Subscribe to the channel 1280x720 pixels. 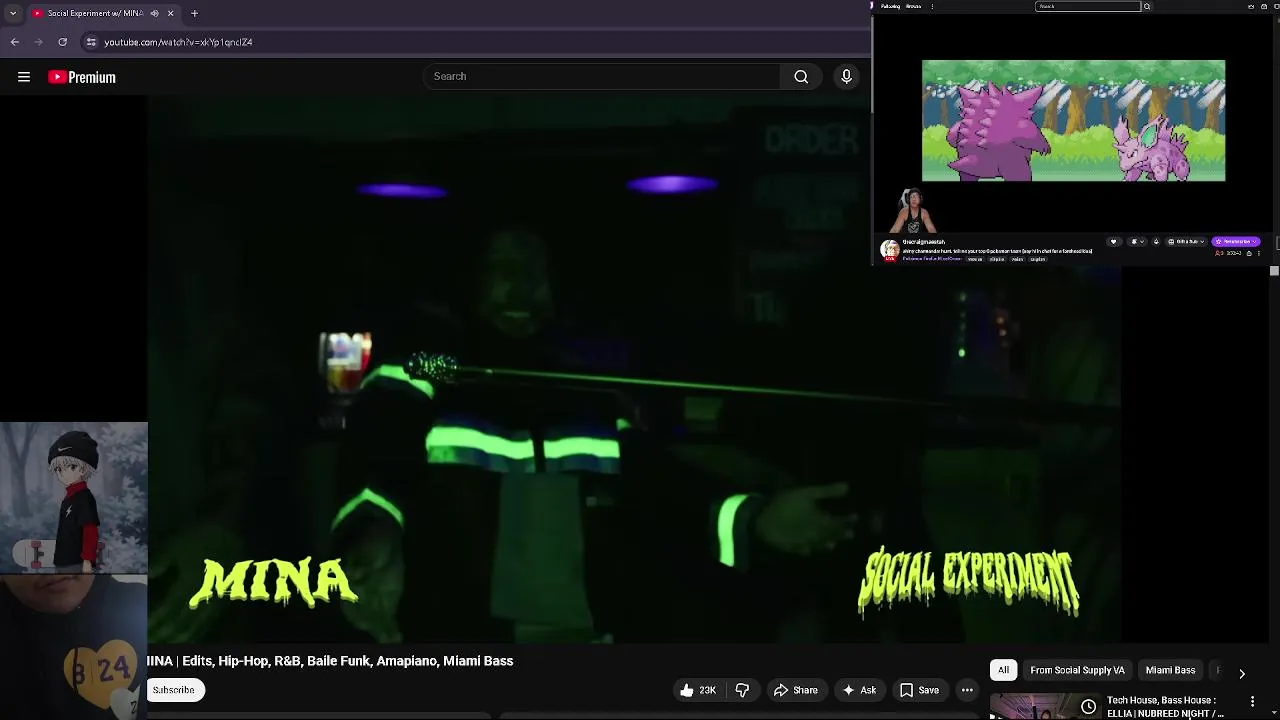pyautogui.click(x=174, y=690)
